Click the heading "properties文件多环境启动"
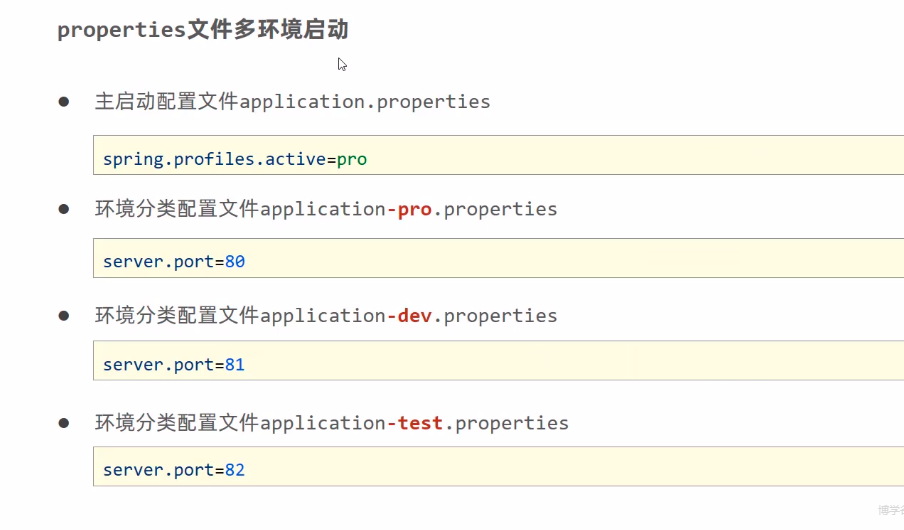This screenshot has height=530, width=904. (203, 30)
